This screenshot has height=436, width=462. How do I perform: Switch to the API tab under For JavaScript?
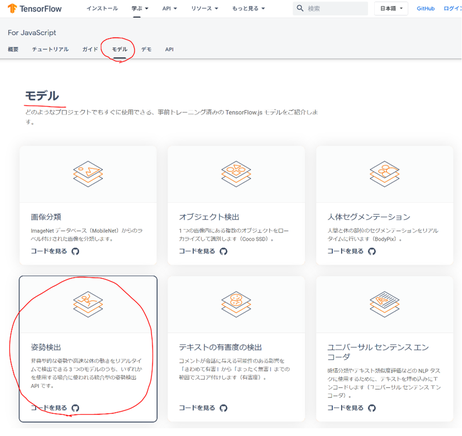pos(169,49)
